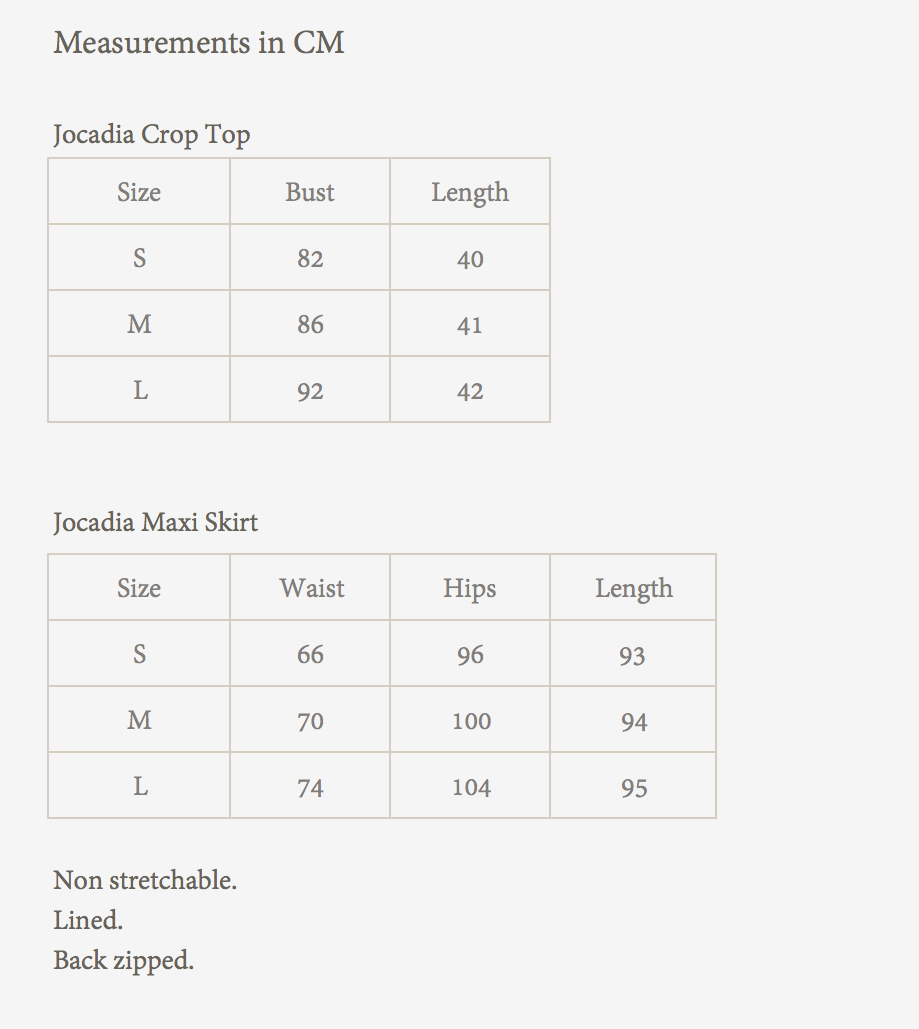
Task: Click the Crop Top Length column header
Action: [470, 192]
